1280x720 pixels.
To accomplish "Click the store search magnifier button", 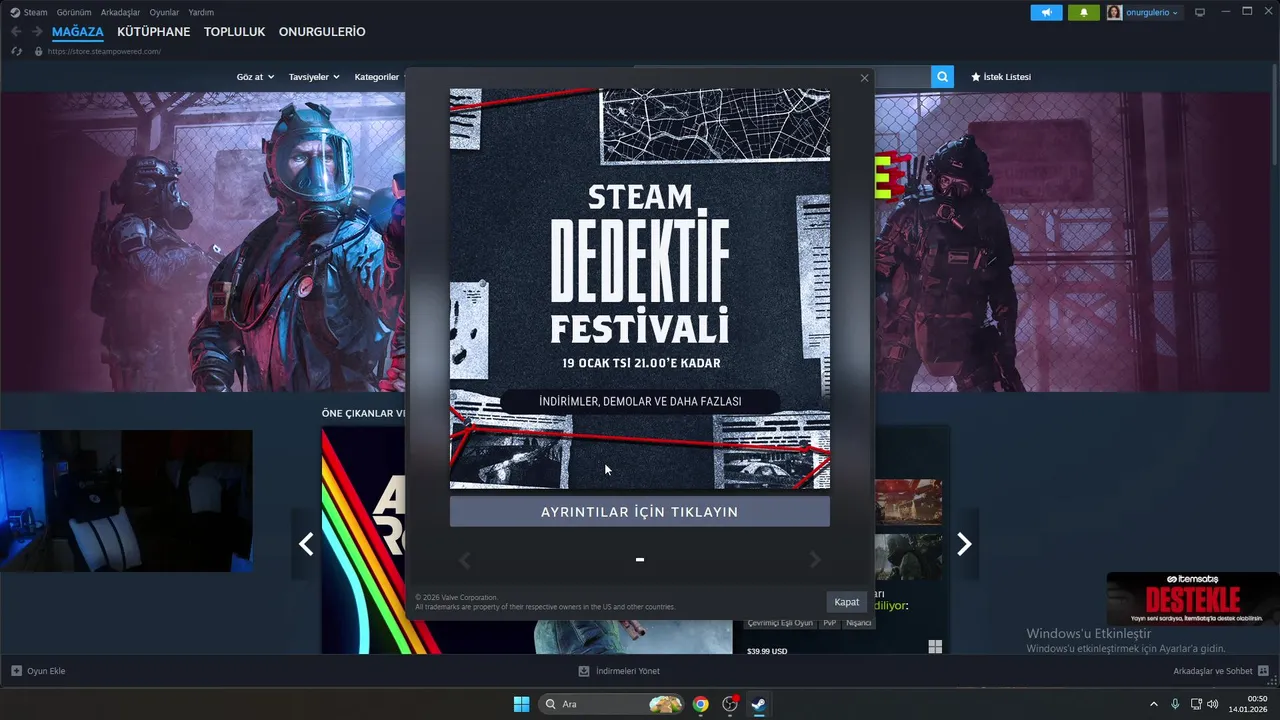I will 942,77.
